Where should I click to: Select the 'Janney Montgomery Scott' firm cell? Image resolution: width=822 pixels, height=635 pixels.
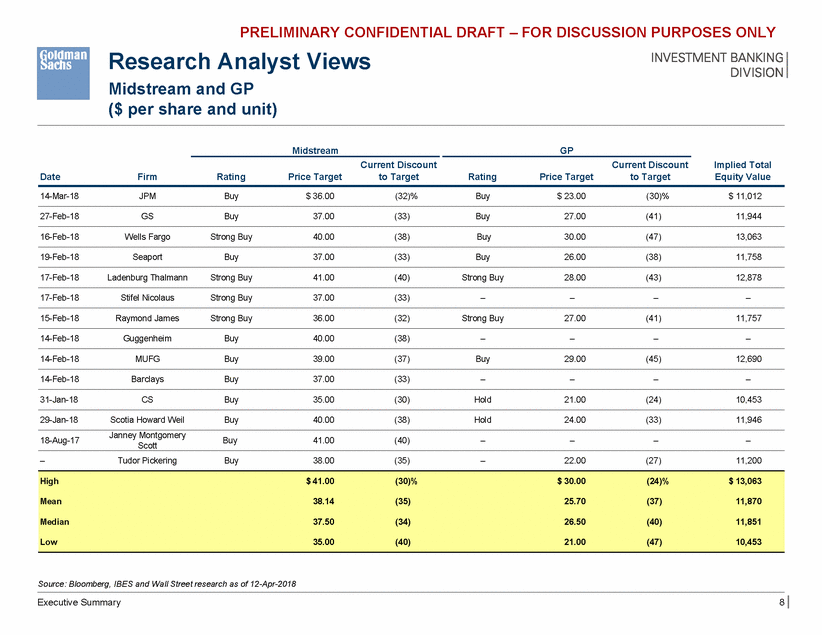147,440
